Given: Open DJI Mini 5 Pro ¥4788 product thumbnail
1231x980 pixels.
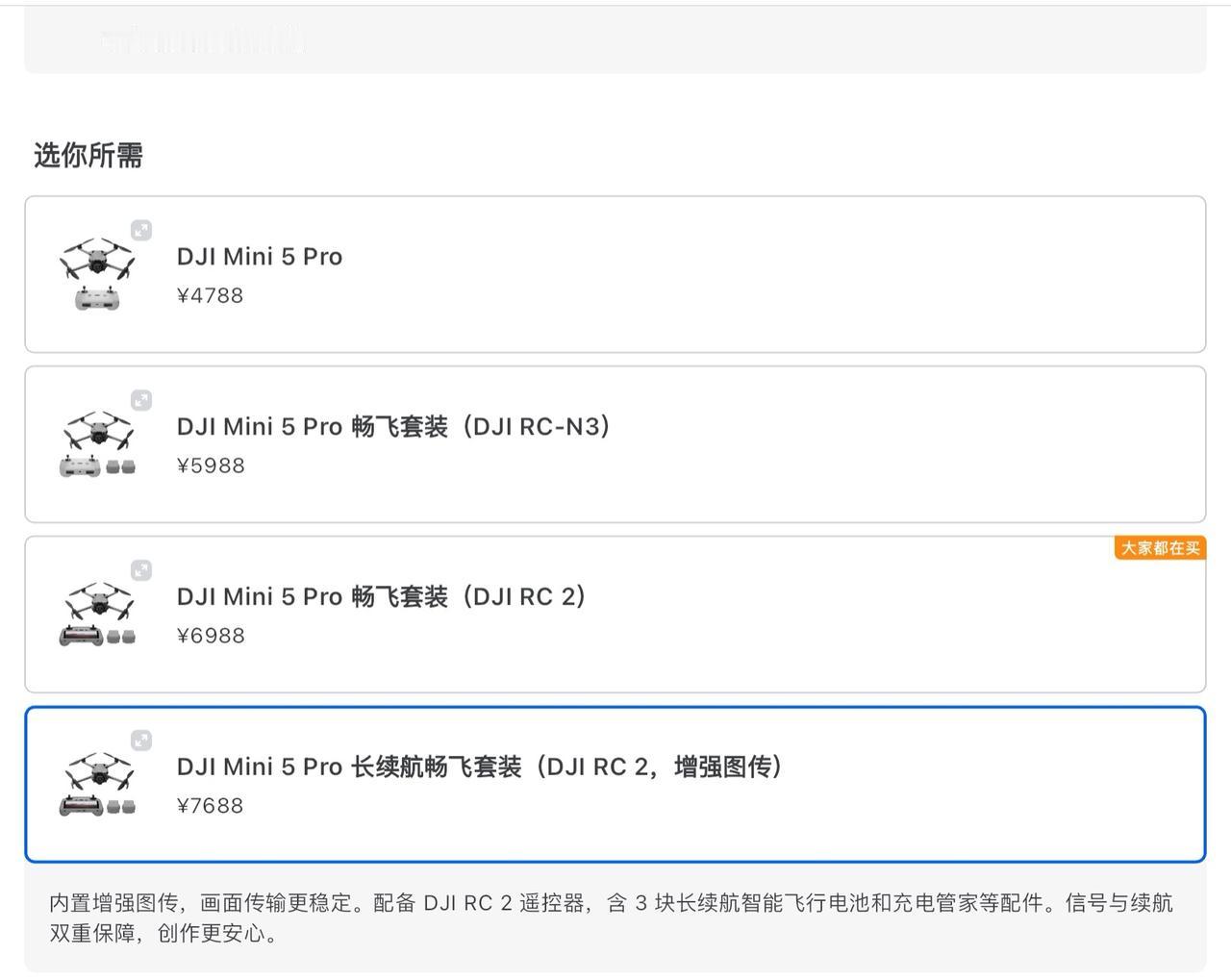Looking at the screenshot, I should click(x=97, y=274).
